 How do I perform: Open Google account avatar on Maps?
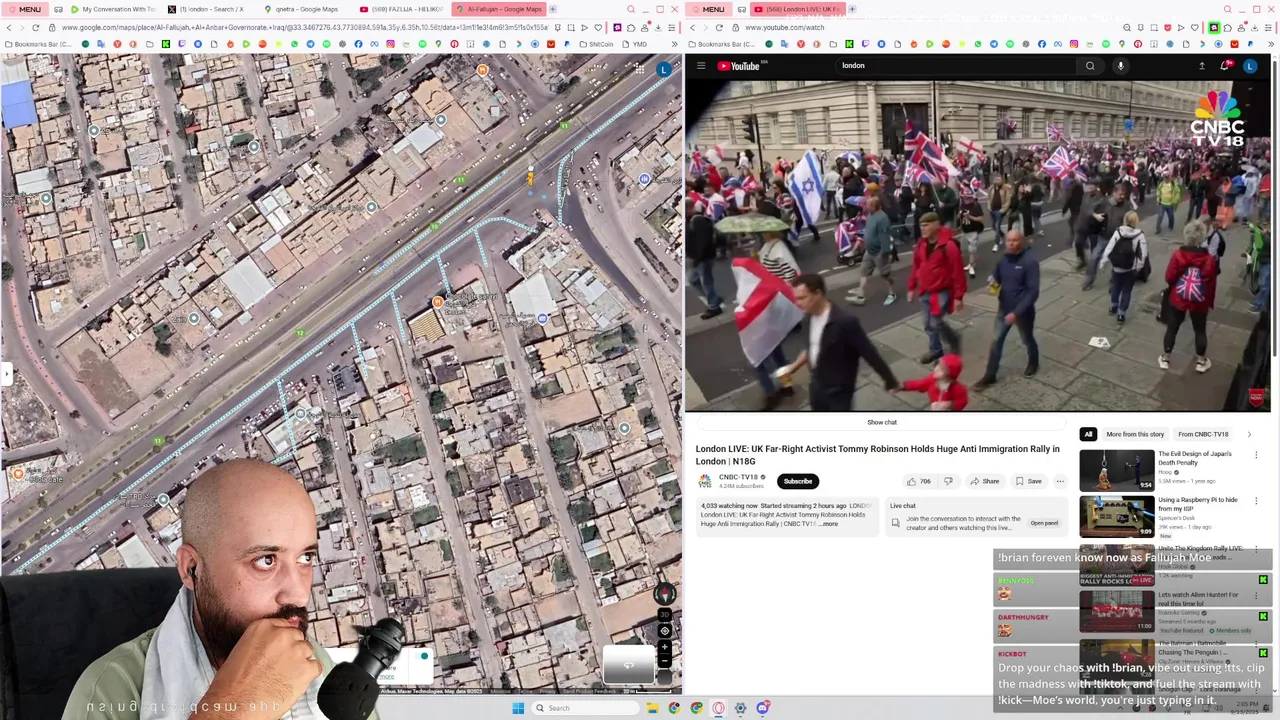tap(663, 69)
